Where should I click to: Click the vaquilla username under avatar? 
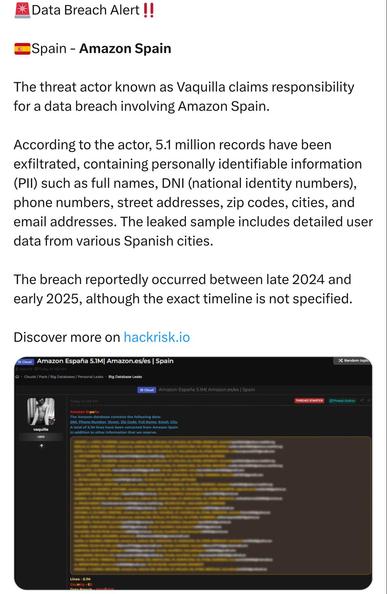coord(41,430)
